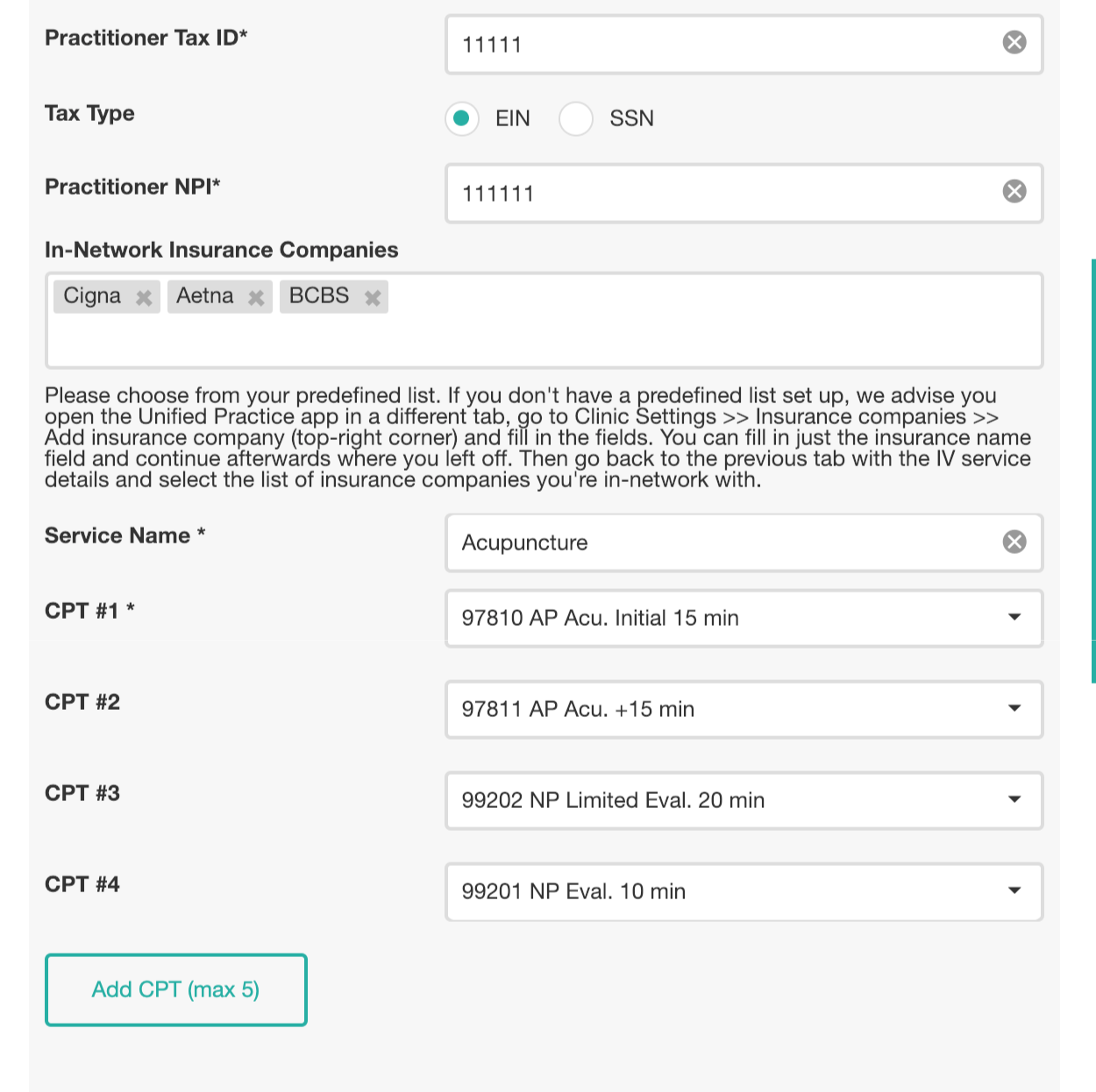Clear the Practitioner NPI field
Image resolution: width=1096 pixels, height=1092 pixels.
[1014, 191]
